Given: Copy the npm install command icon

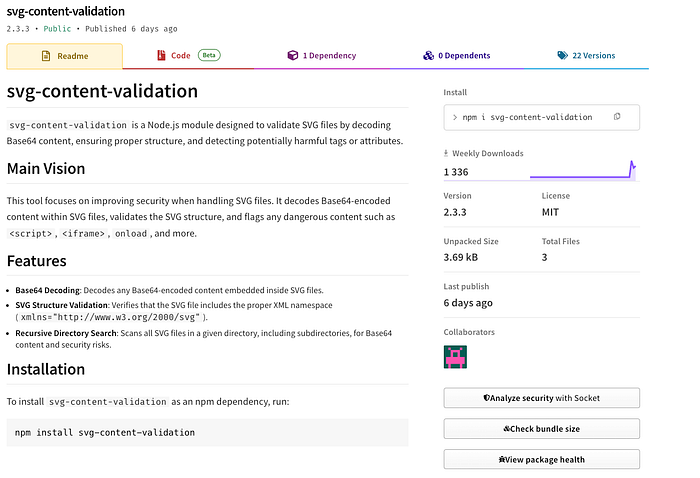Looking at the screenshot, I should 617,116.
